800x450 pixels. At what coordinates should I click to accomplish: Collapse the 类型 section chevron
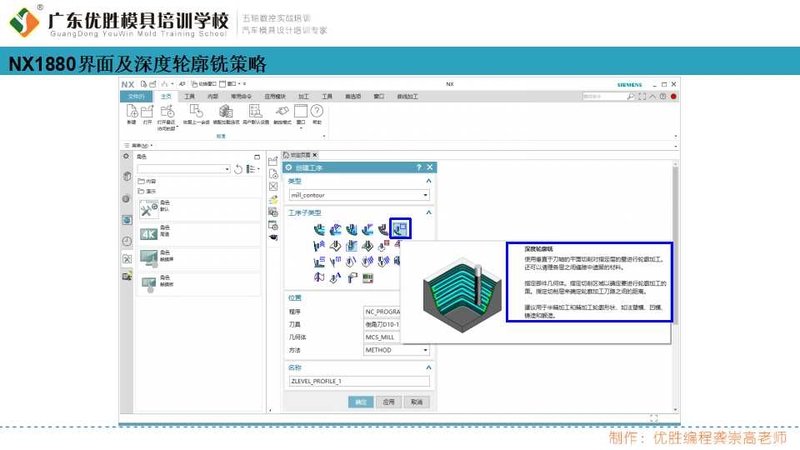tap(429, 181)
